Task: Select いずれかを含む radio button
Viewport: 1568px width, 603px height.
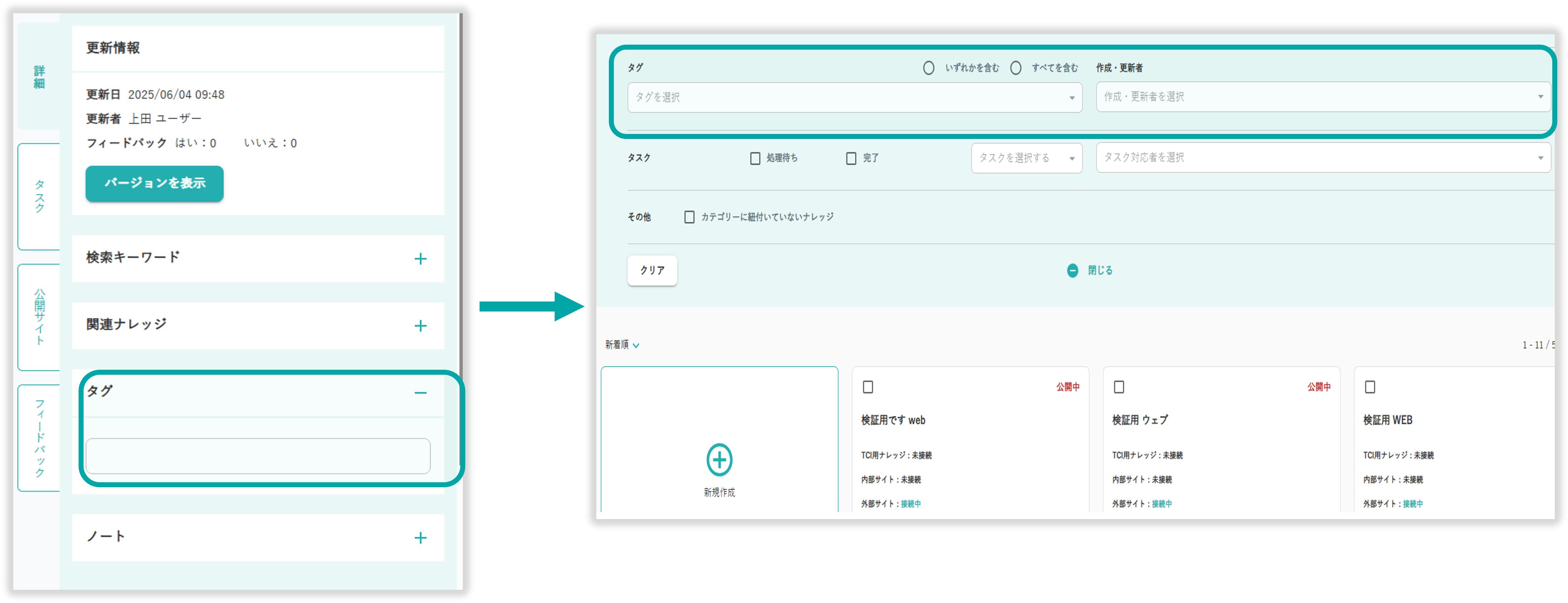Action: click(x=928, y=68)
